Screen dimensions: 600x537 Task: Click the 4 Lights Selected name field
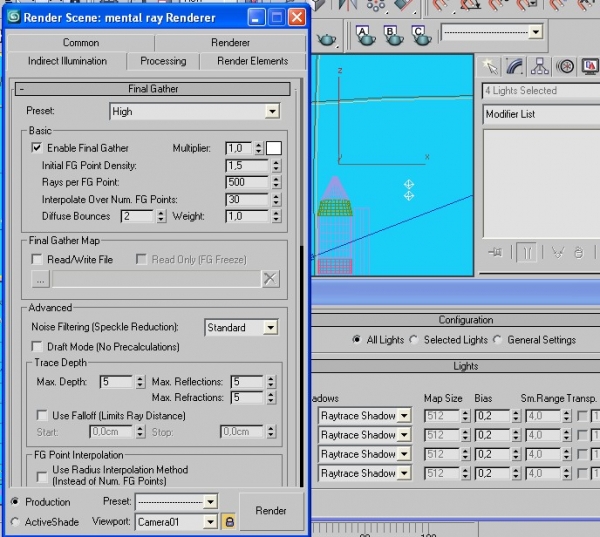[541, 91]
